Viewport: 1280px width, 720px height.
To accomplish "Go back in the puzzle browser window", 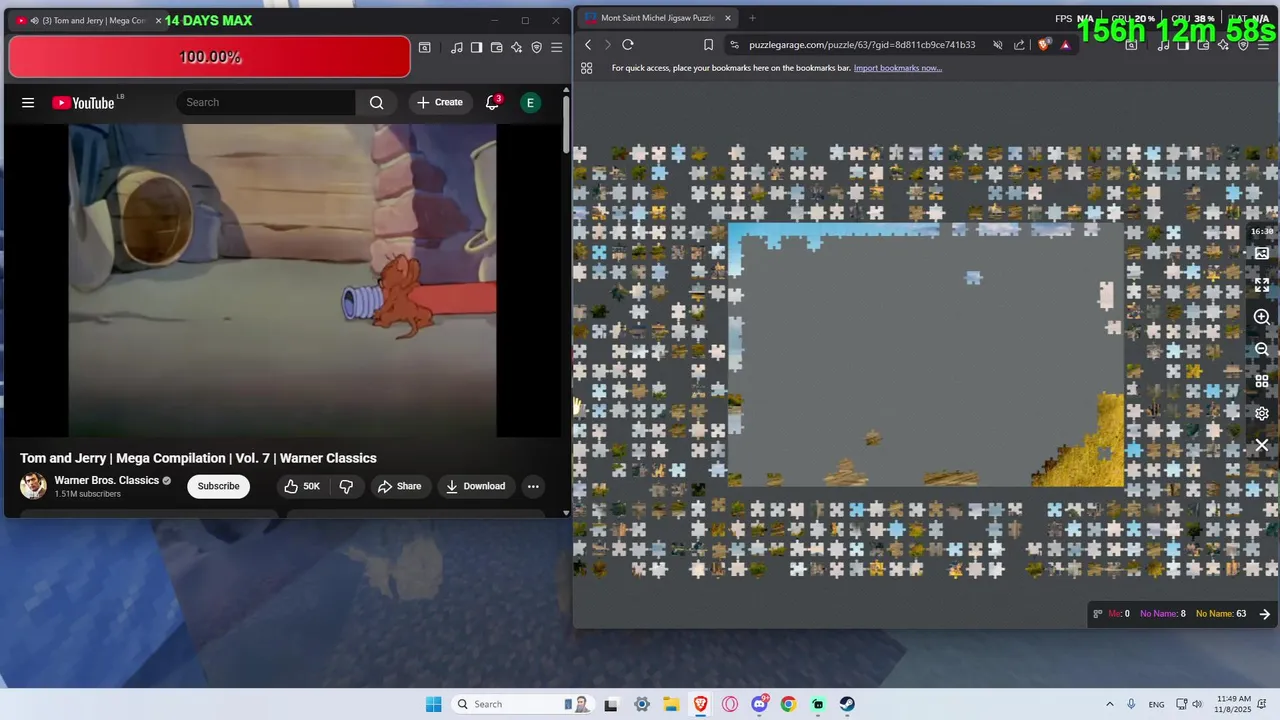I will tap(588, 45).
